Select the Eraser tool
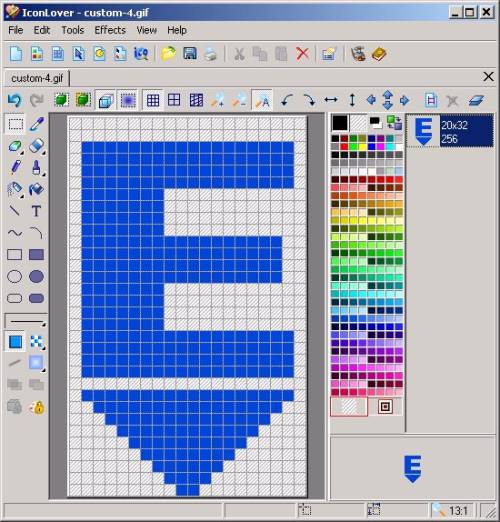Screen dimensions: 500x522 click(x=36, y=146)
